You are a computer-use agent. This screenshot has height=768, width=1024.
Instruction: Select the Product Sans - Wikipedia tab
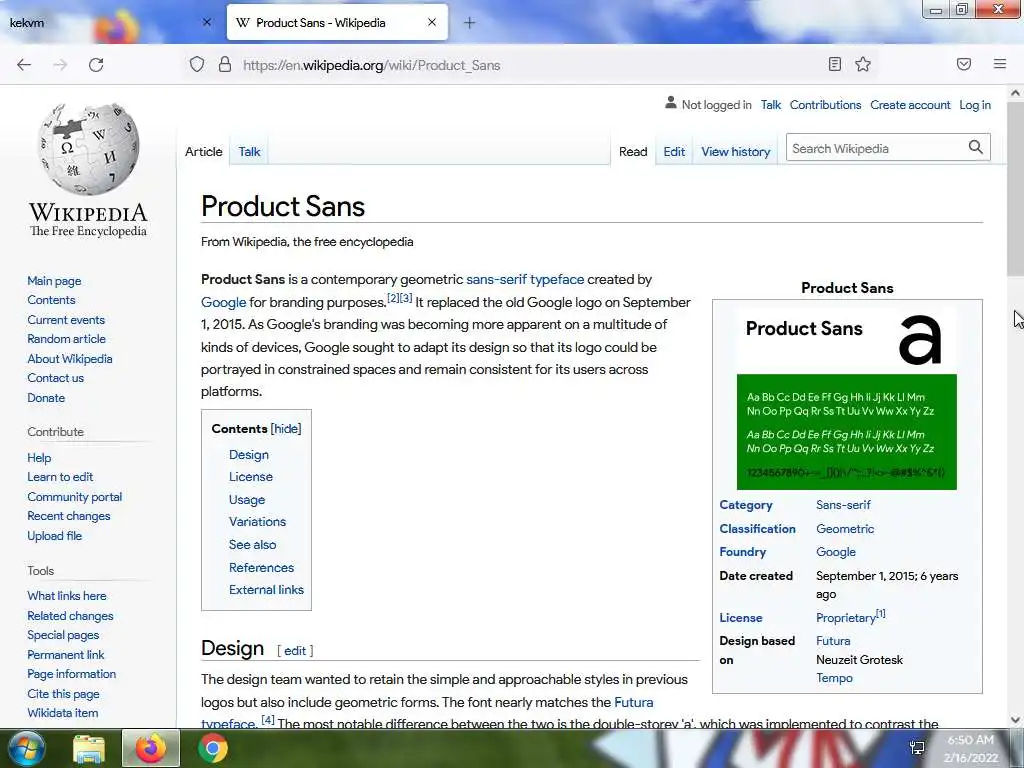click(337, 23)
